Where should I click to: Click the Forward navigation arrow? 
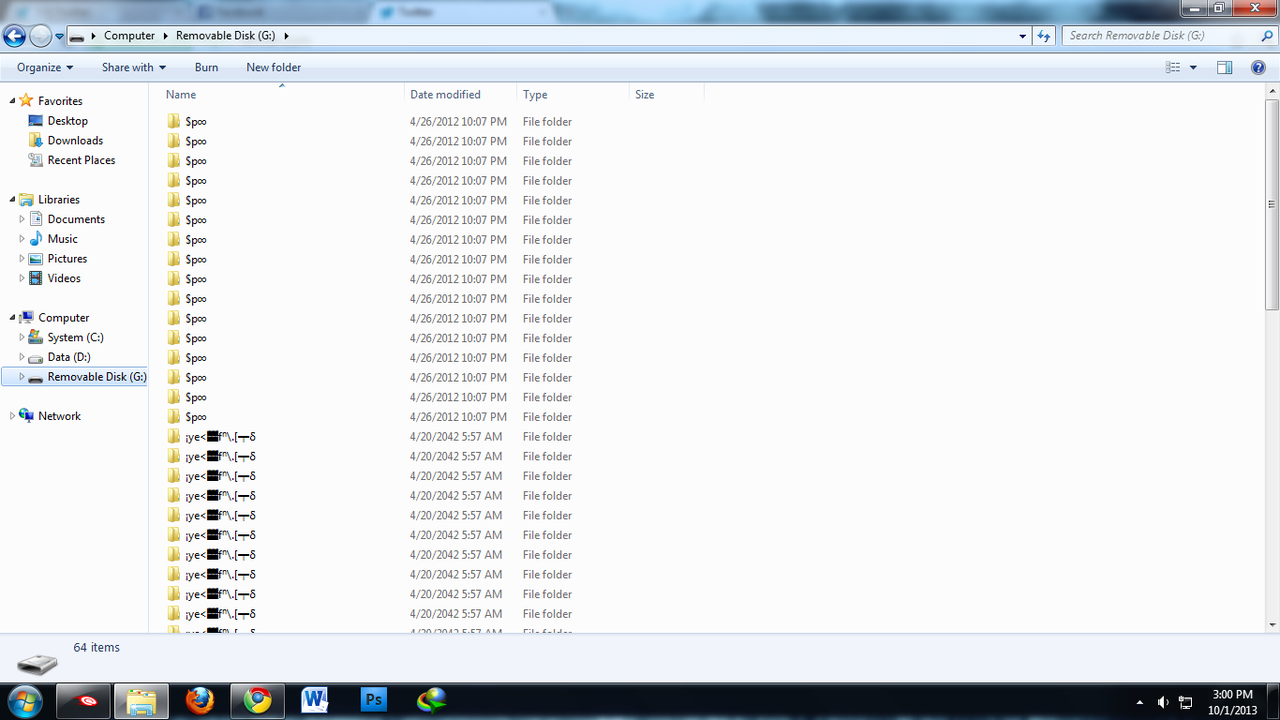40,36
